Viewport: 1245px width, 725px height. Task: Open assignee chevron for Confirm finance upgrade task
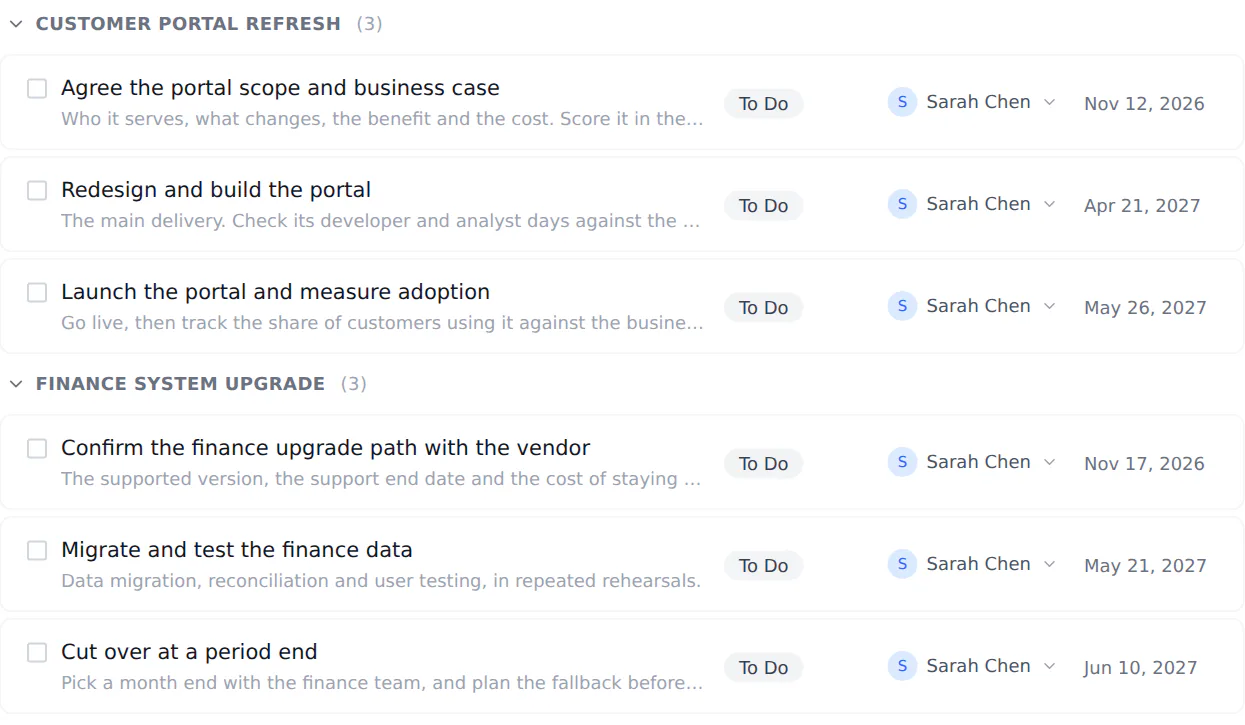1049,462
